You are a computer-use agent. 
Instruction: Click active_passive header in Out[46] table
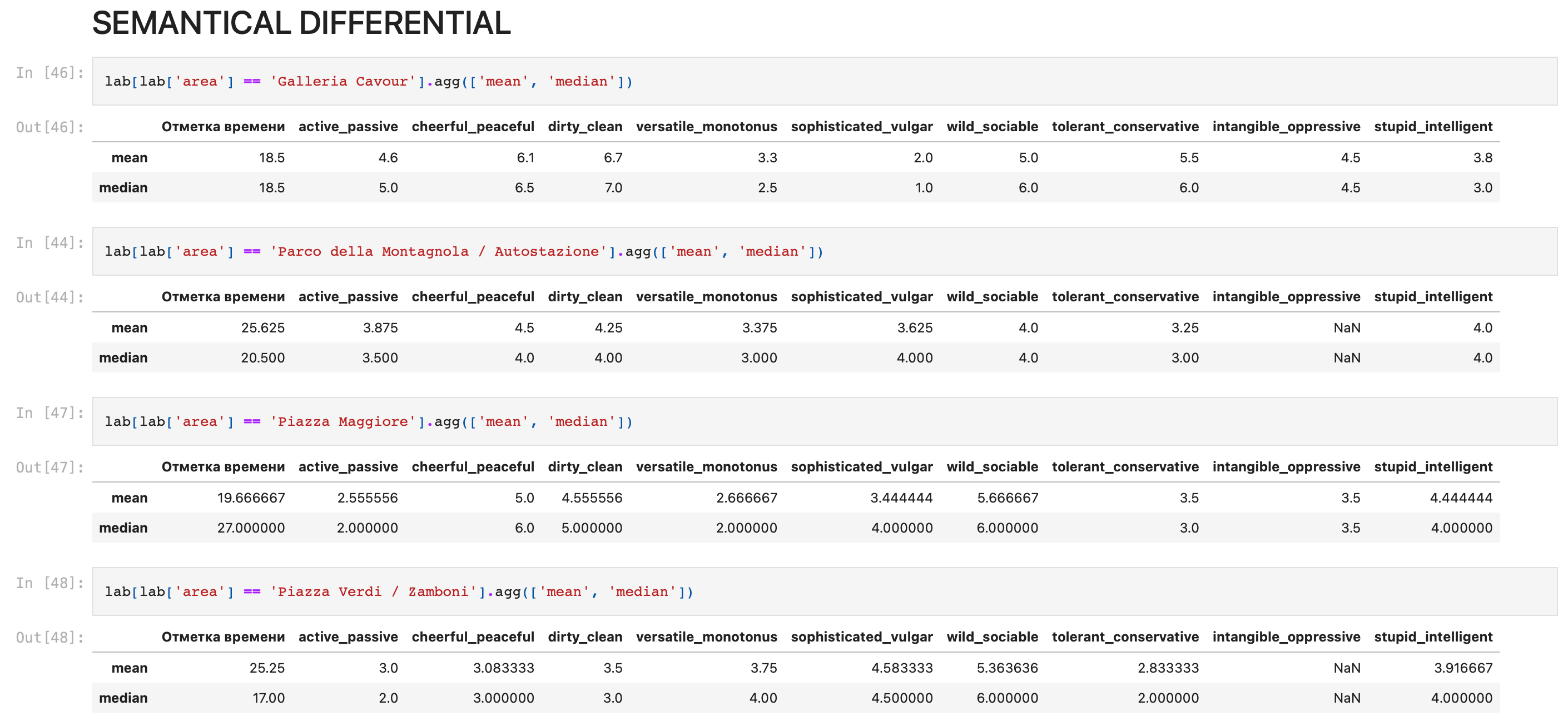348,127
